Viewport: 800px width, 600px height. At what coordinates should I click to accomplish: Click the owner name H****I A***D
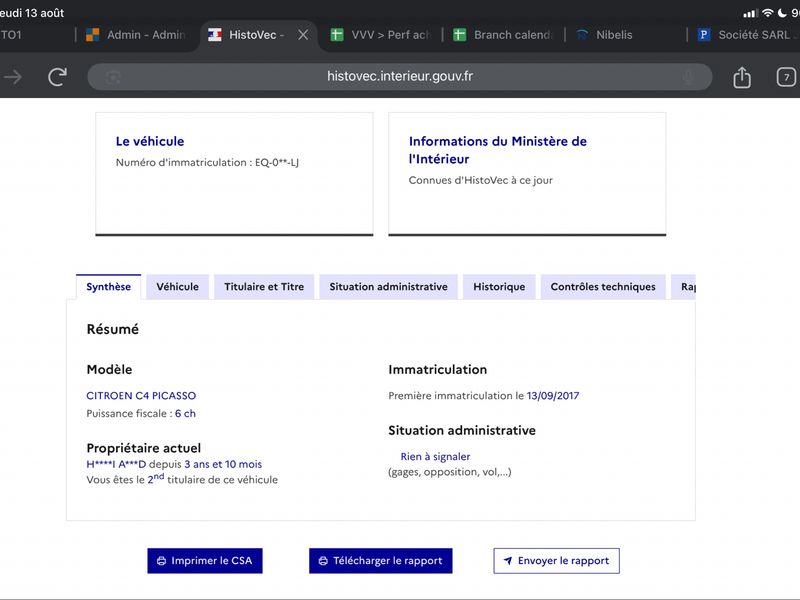tap(116, 464)
